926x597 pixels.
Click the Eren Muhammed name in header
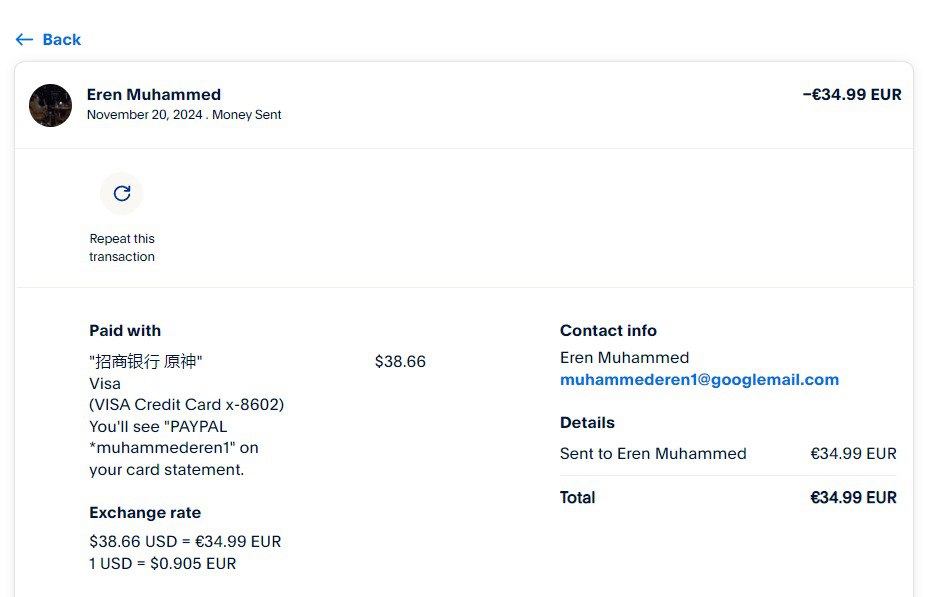click(x=154, y=95)
